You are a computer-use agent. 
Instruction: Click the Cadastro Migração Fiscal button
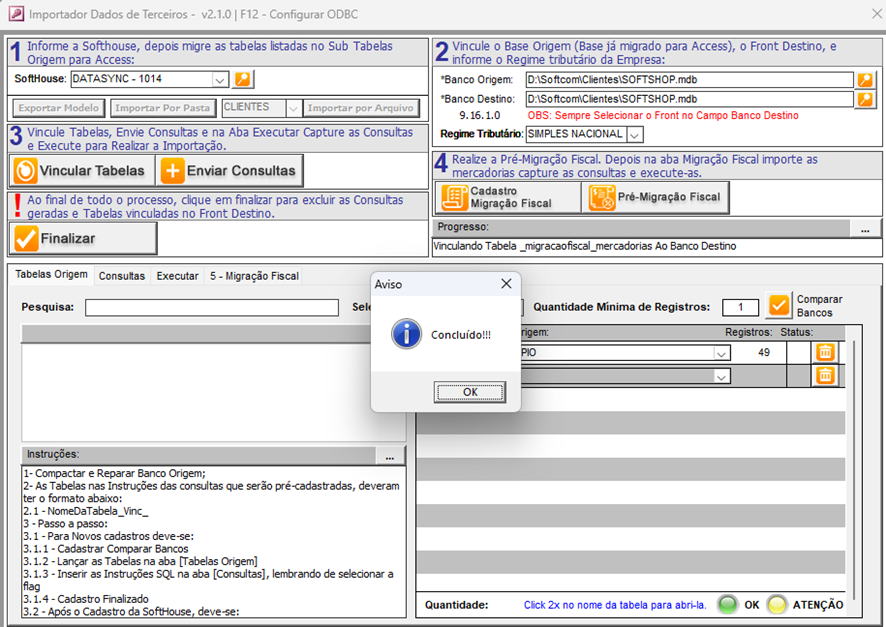click(508, 198)
